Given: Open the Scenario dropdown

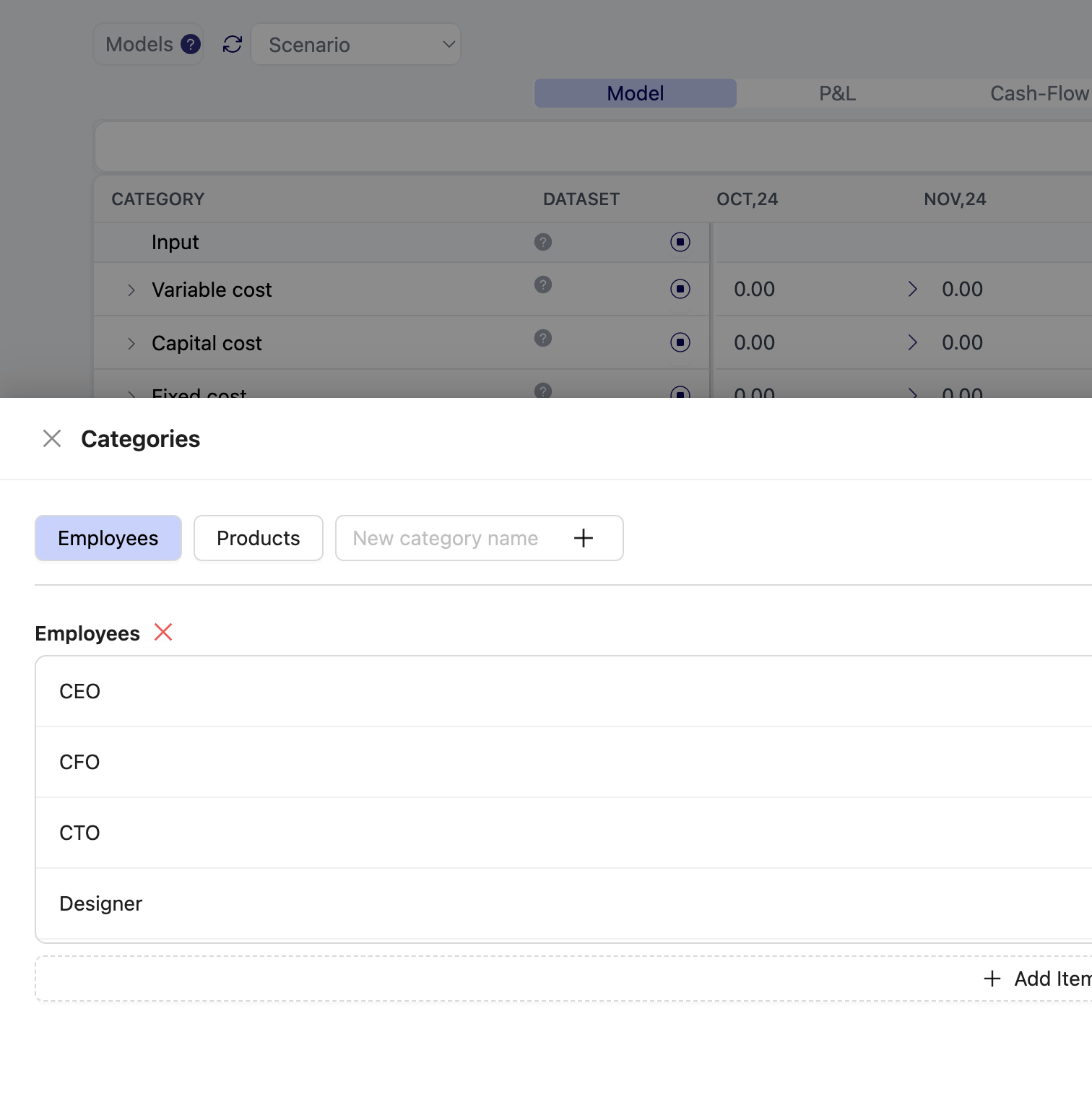Looking at the screenshot, I should [355, 45].
